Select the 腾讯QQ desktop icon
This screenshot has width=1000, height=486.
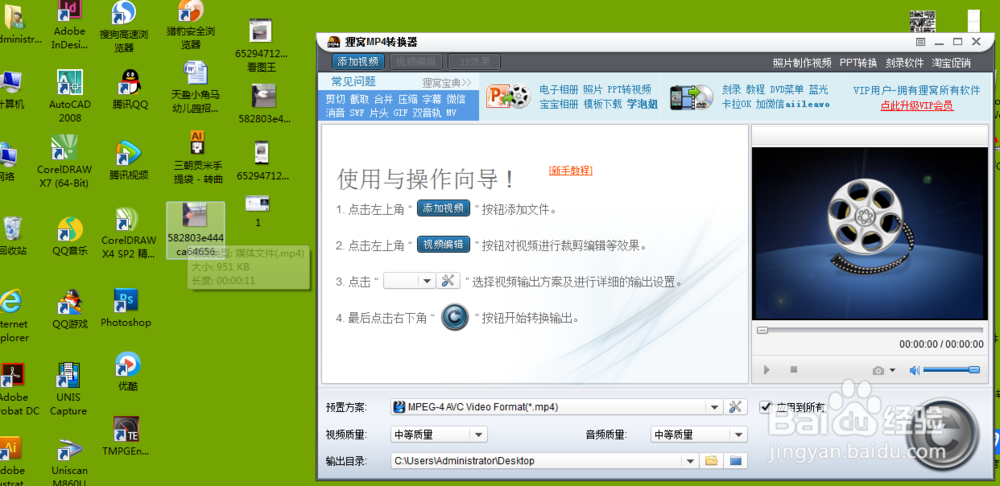coord(131,91)
